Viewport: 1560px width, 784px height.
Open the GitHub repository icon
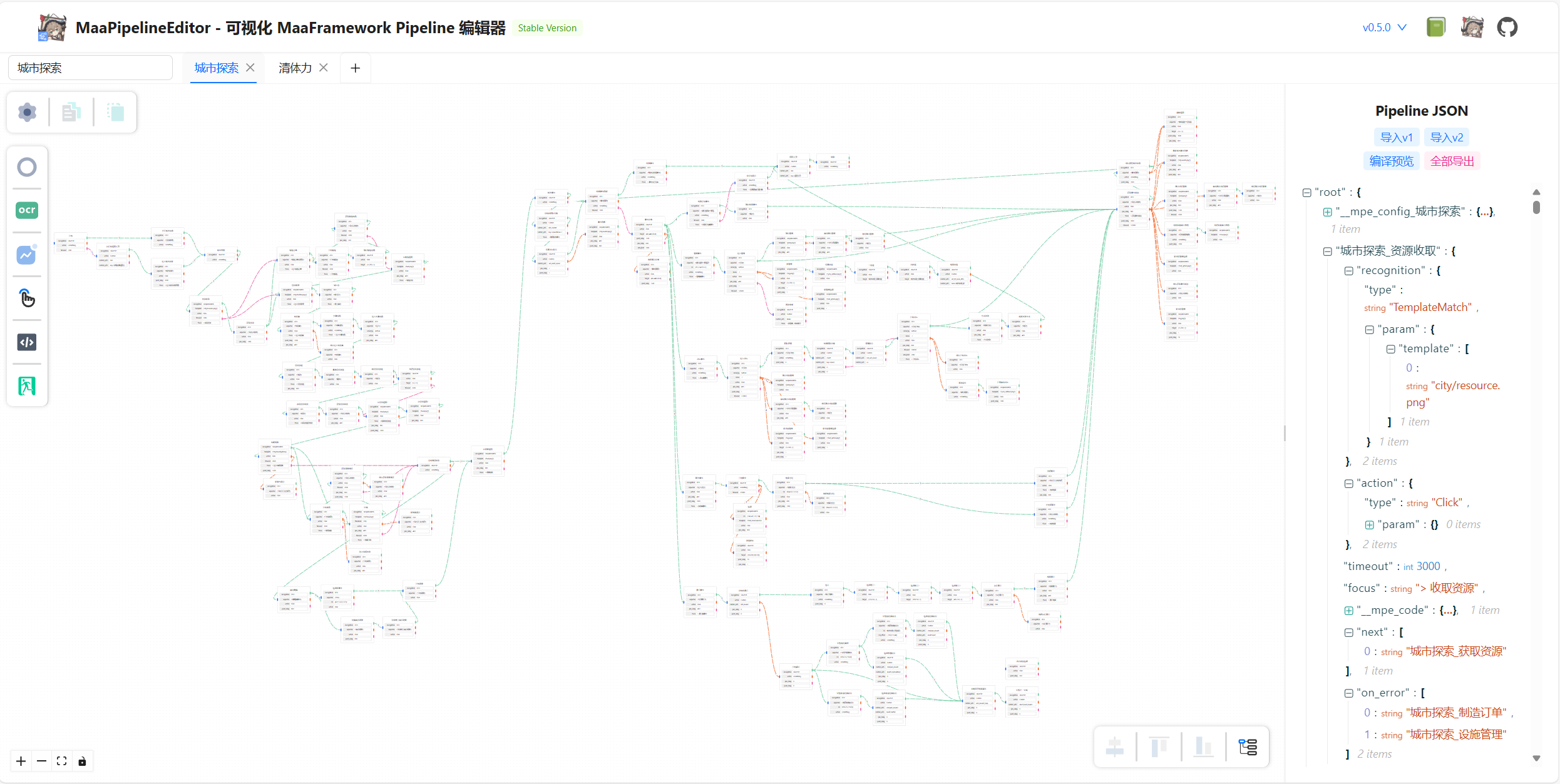tap(1507, 28)
